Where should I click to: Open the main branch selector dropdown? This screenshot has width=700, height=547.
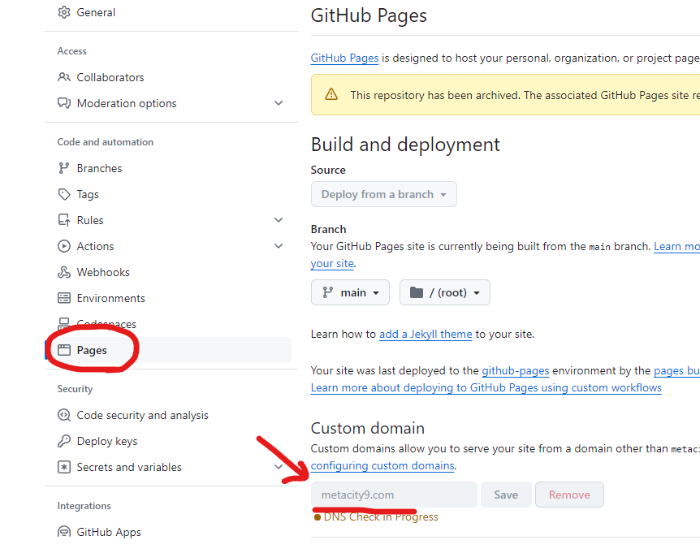(350, 293)
